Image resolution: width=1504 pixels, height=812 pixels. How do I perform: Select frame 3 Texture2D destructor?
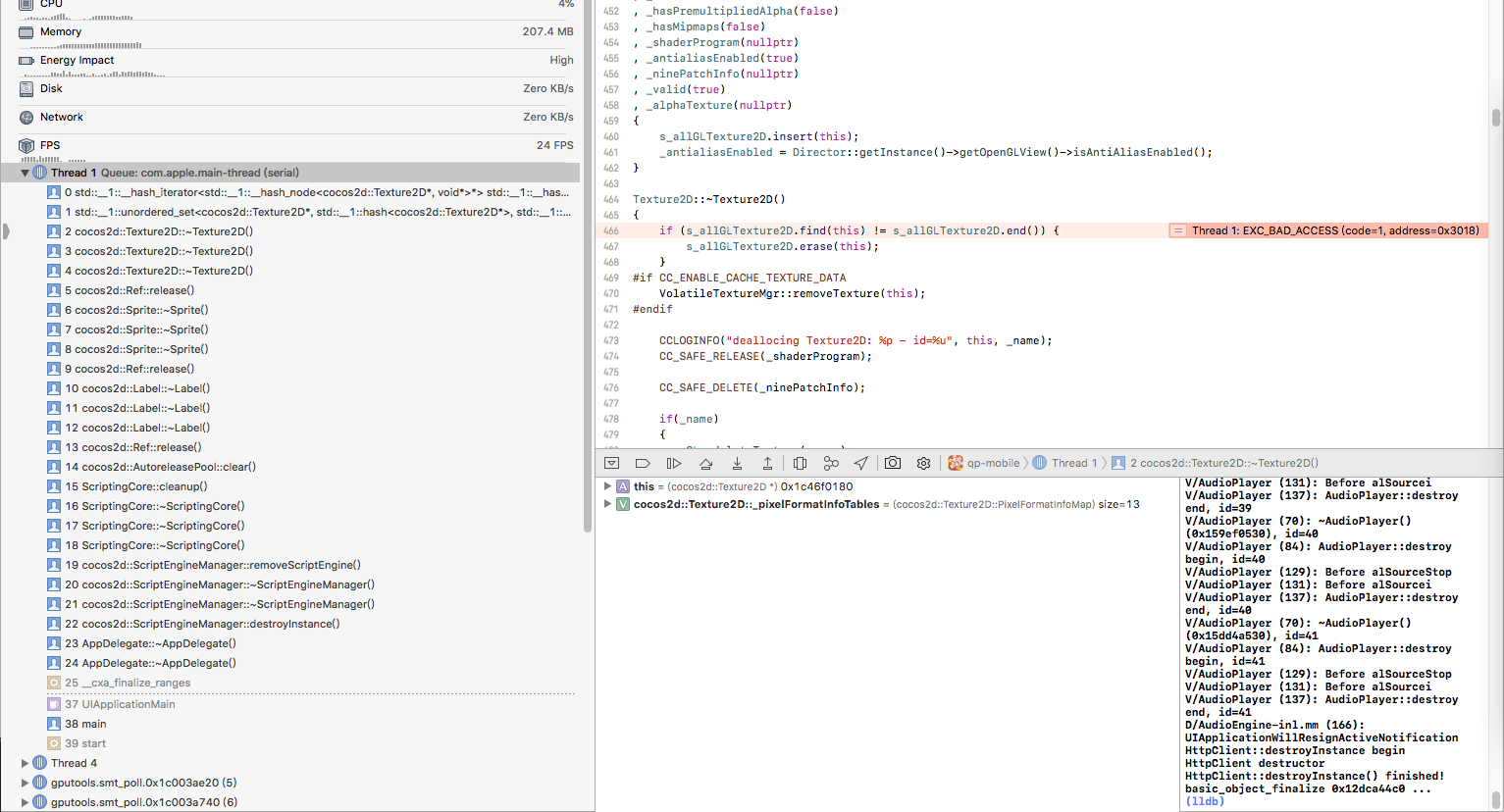pyautogui.click(x=150, y=251)
